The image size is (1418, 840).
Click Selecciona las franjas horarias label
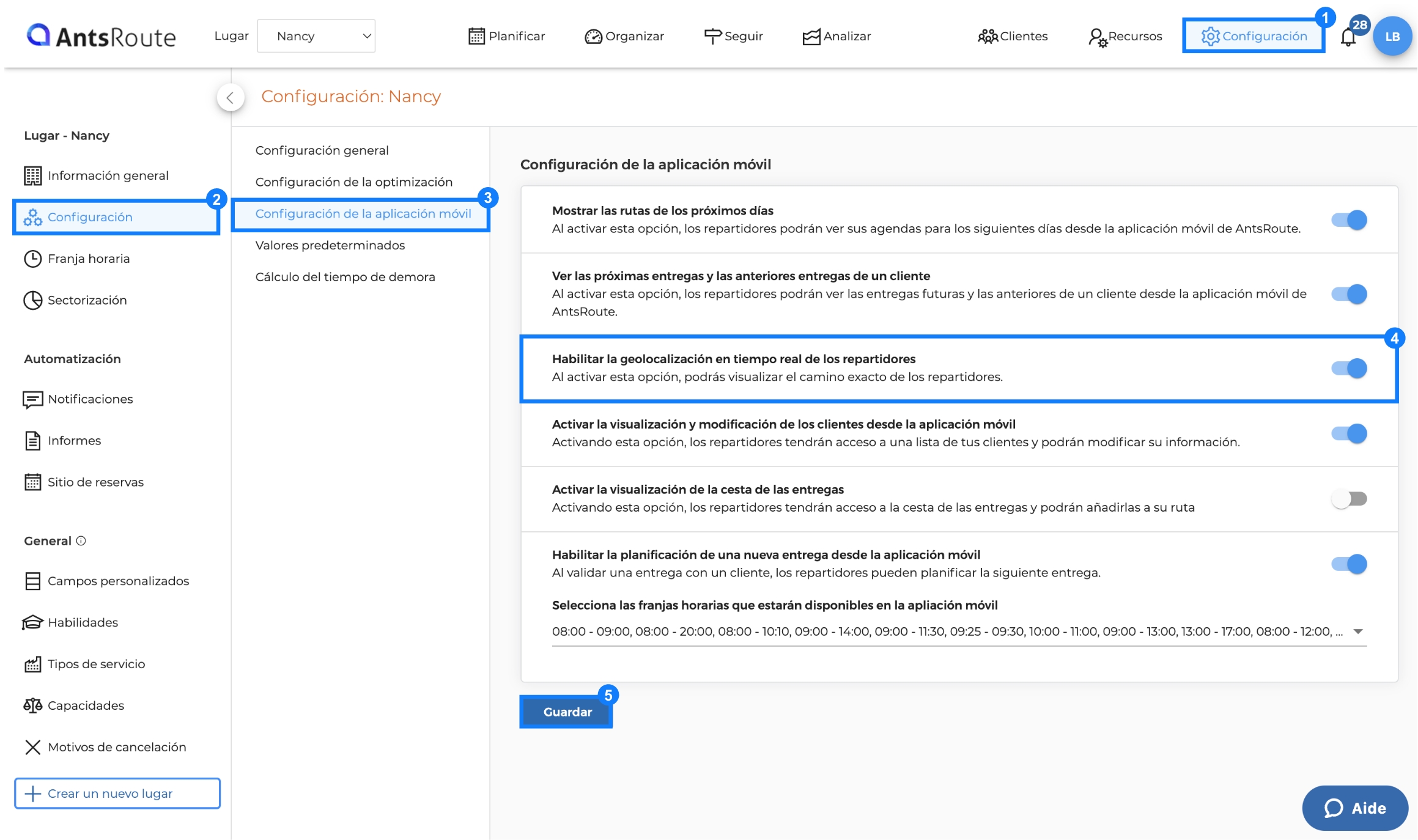pyautogui.click(x=775, y=605)
